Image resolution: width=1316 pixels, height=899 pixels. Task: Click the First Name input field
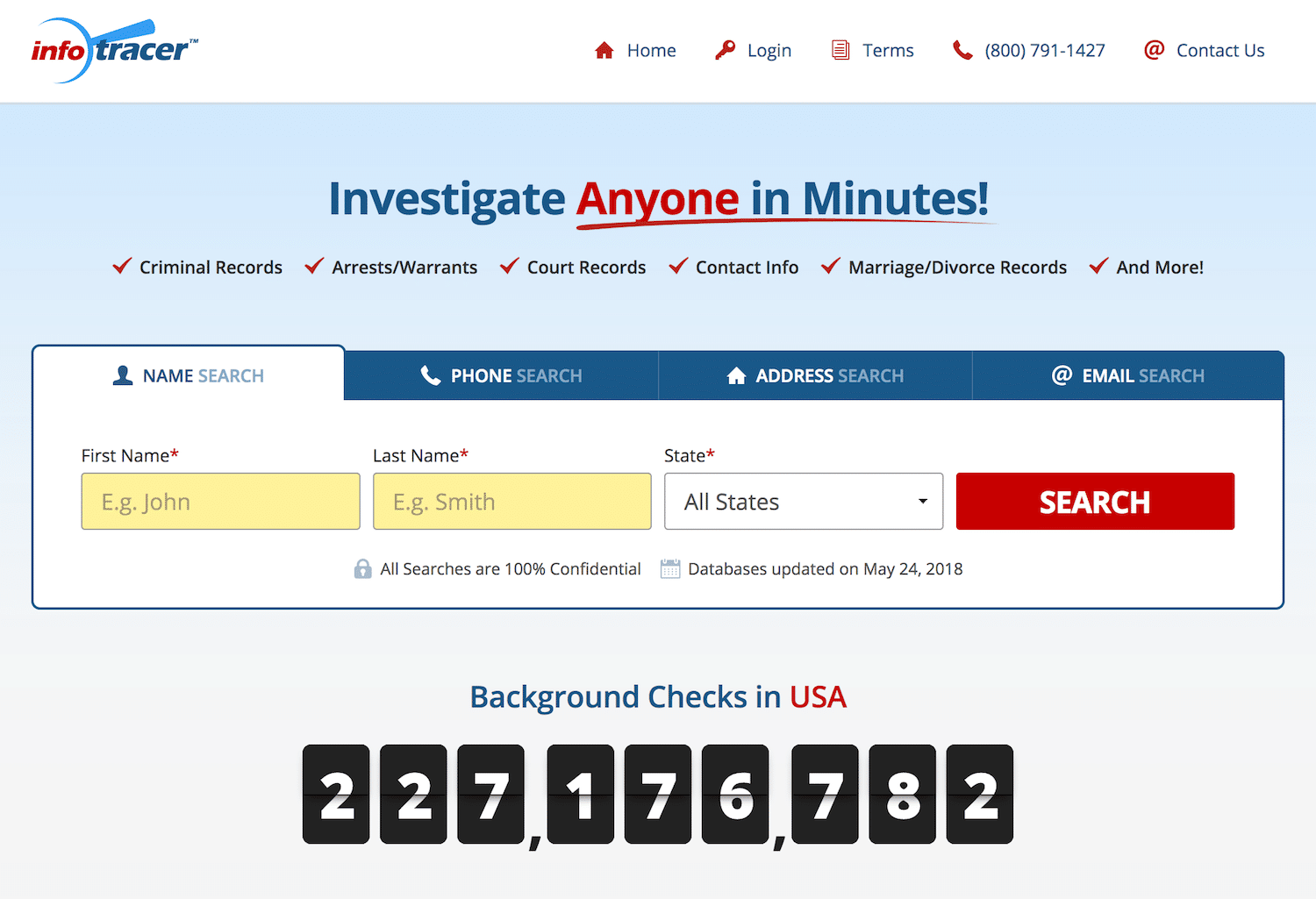(x=220, y=501)
